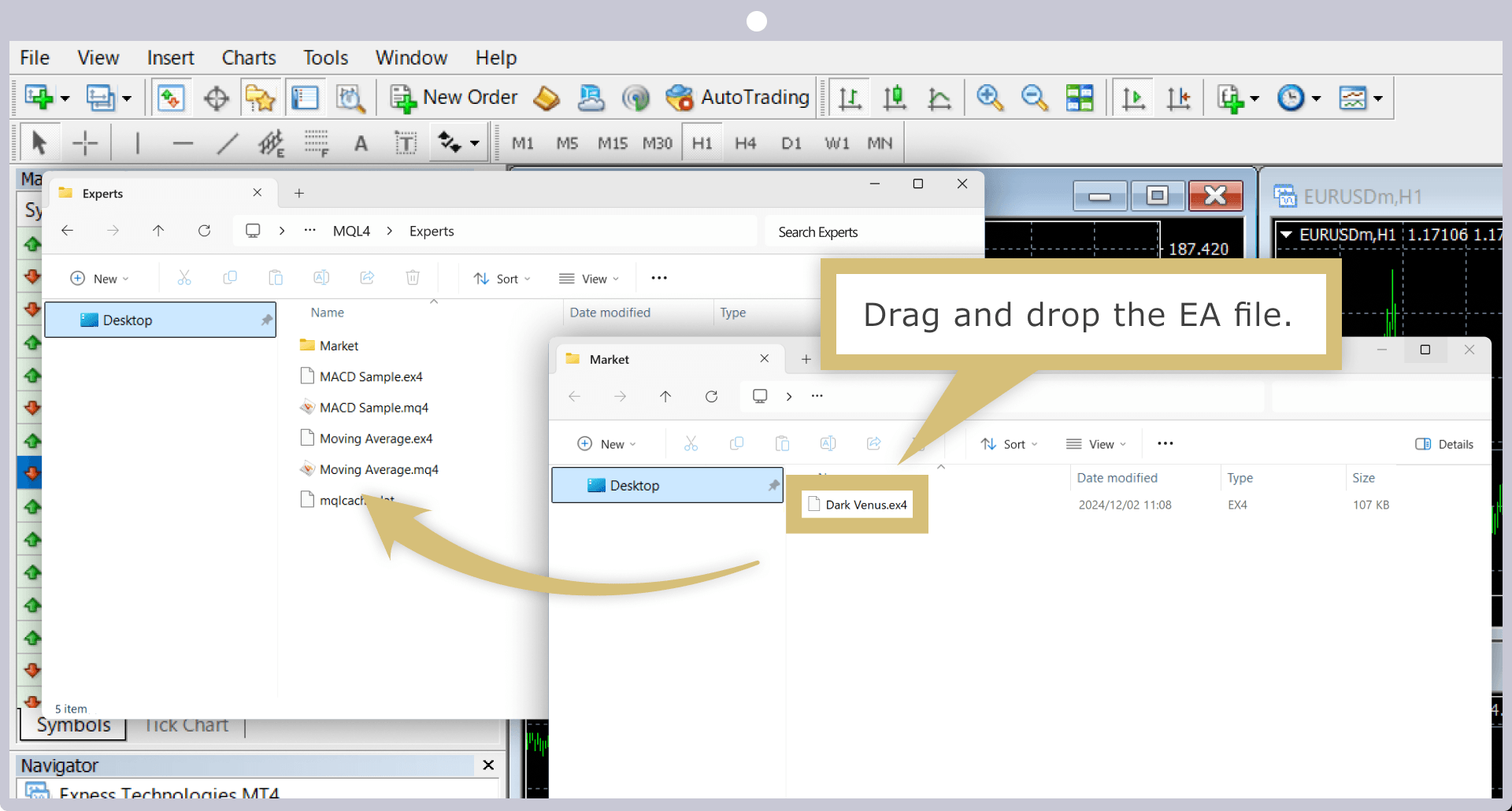This screenshot has height=811, width=1512.
Task: Switch to line chart mode
Action: pos(939,98)
